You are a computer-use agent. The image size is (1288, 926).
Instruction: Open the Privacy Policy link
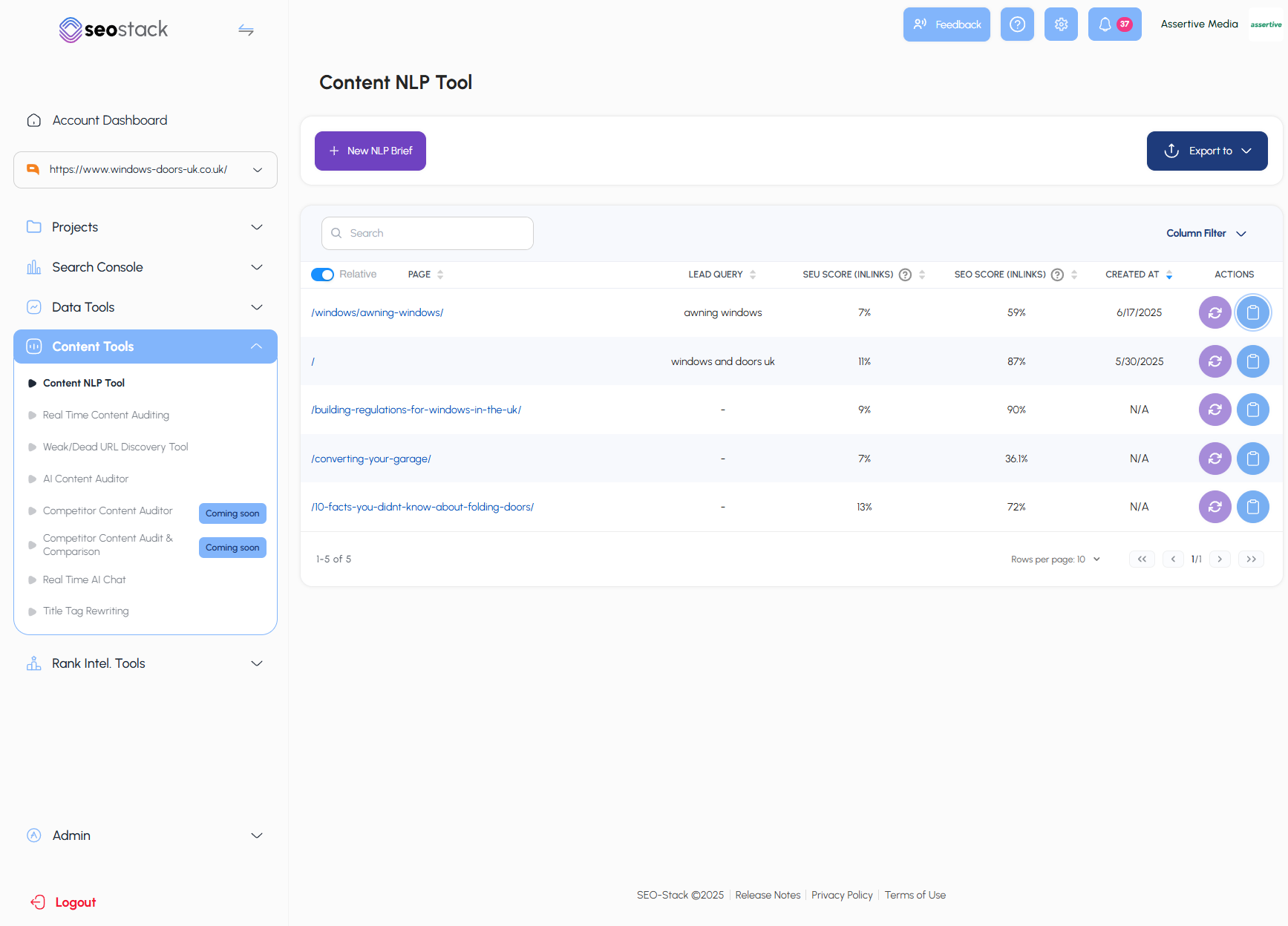pos(842,895)
